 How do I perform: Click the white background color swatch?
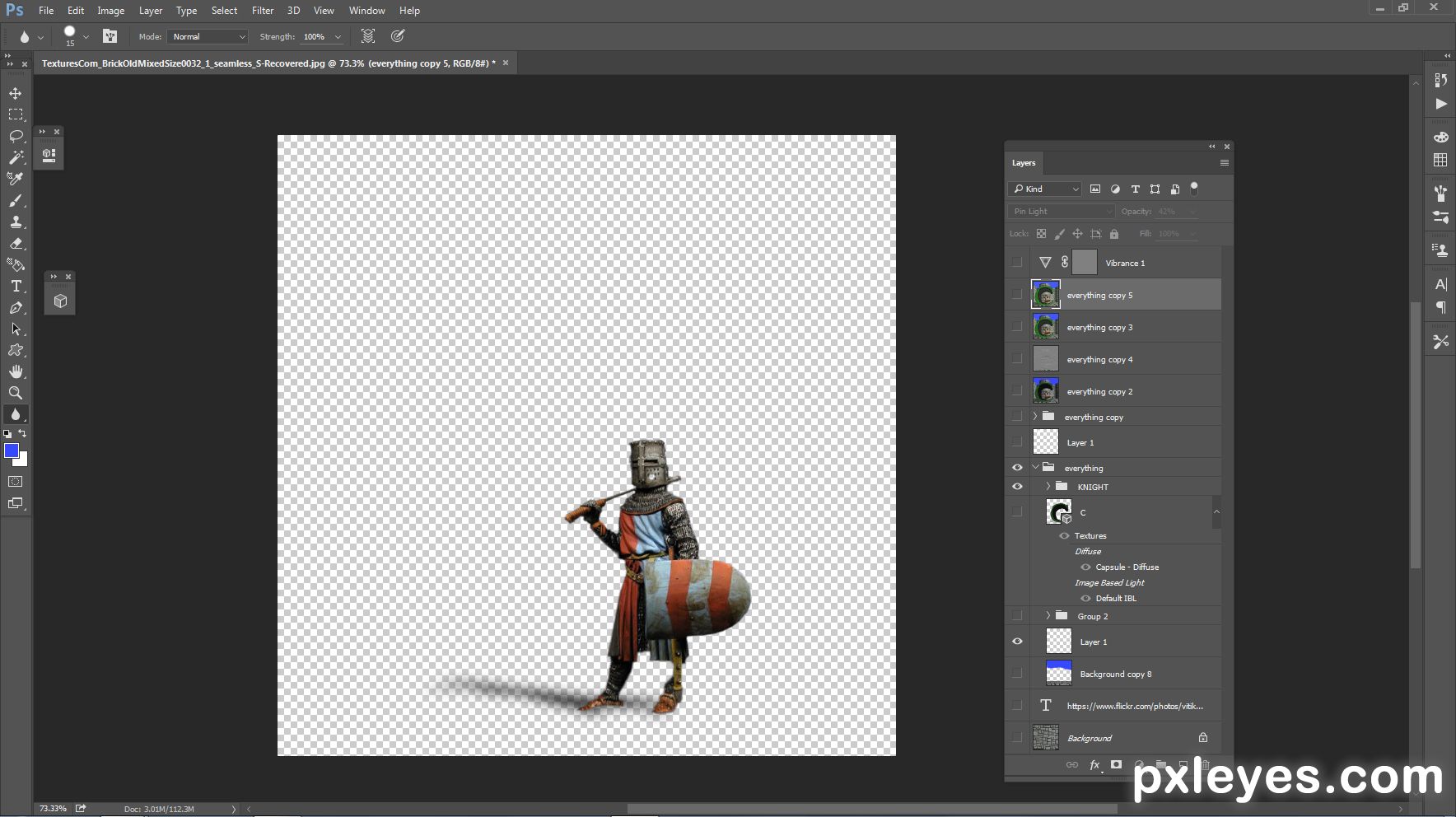[22, 461]
